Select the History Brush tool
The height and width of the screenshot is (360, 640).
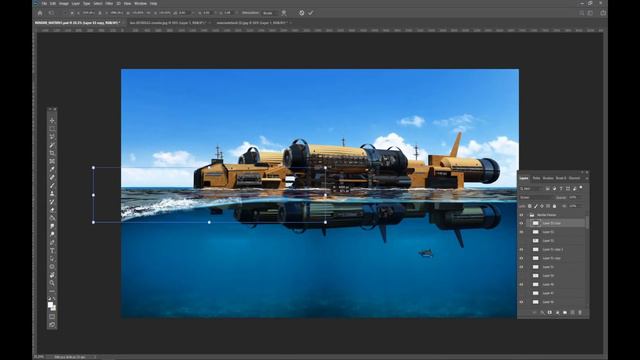tap(52, 202)
